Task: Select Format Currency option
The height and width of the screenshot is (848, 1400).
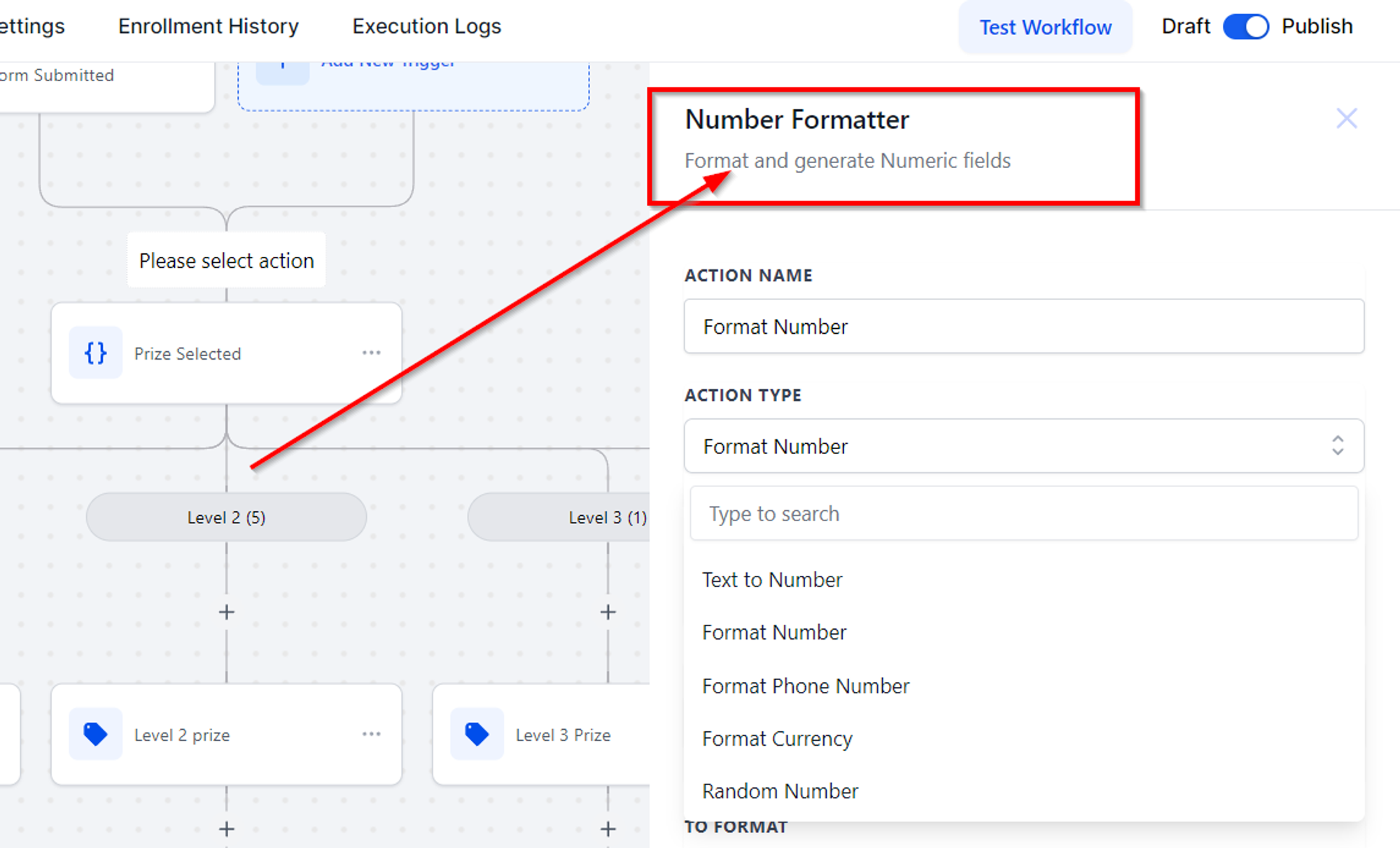Action: (x=777, y=739)
